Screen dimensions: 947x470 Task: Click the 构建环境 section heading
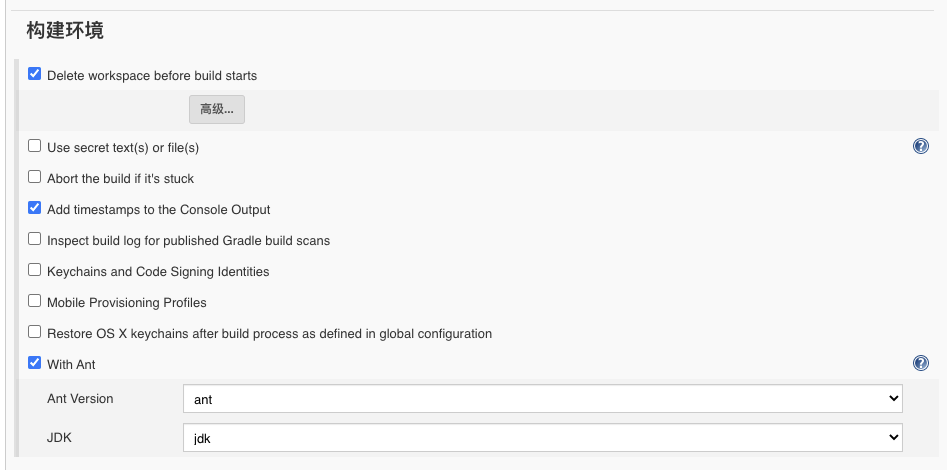(65, 30)
